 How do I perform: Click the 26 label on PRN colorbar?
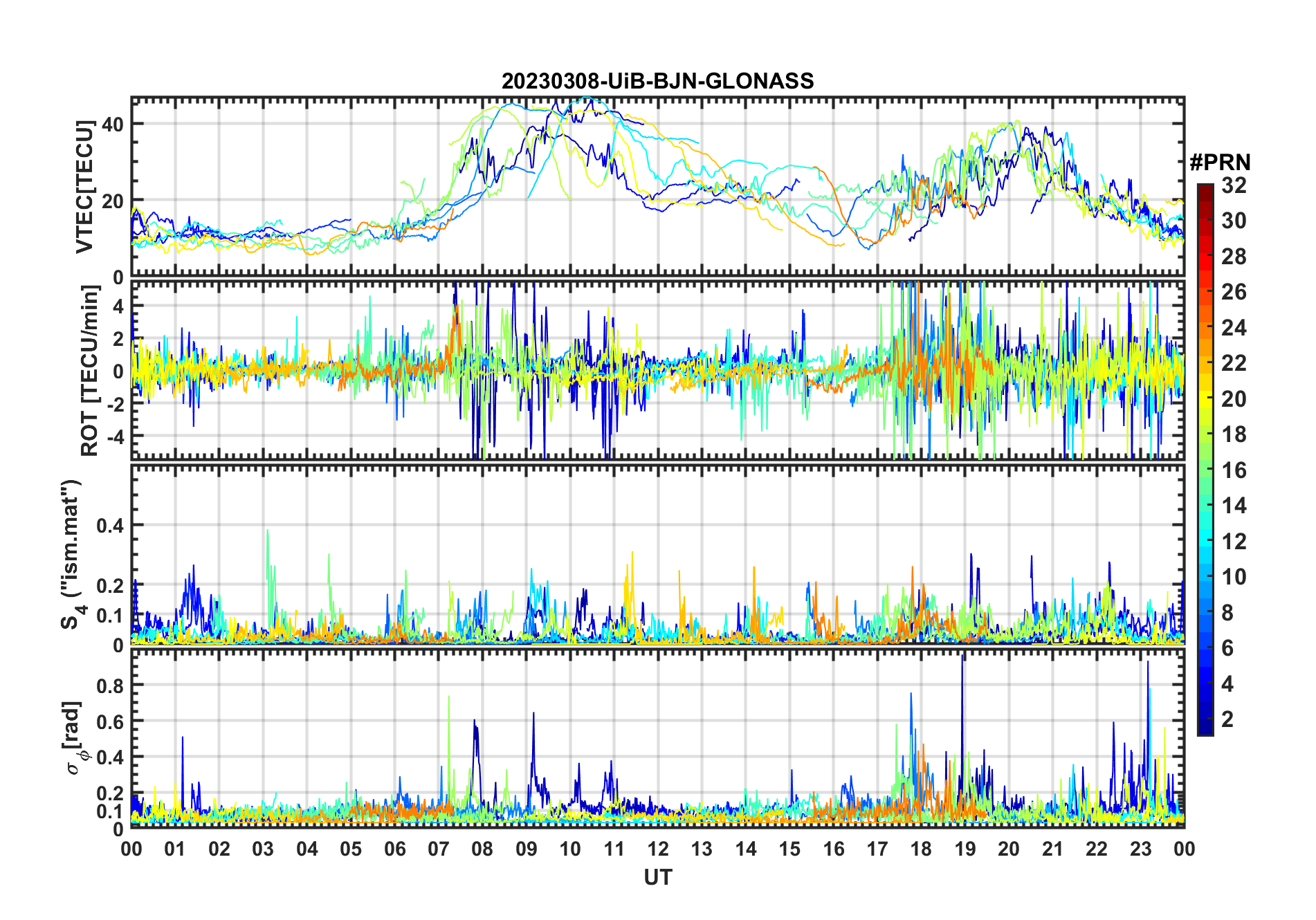coord(1234,292)
